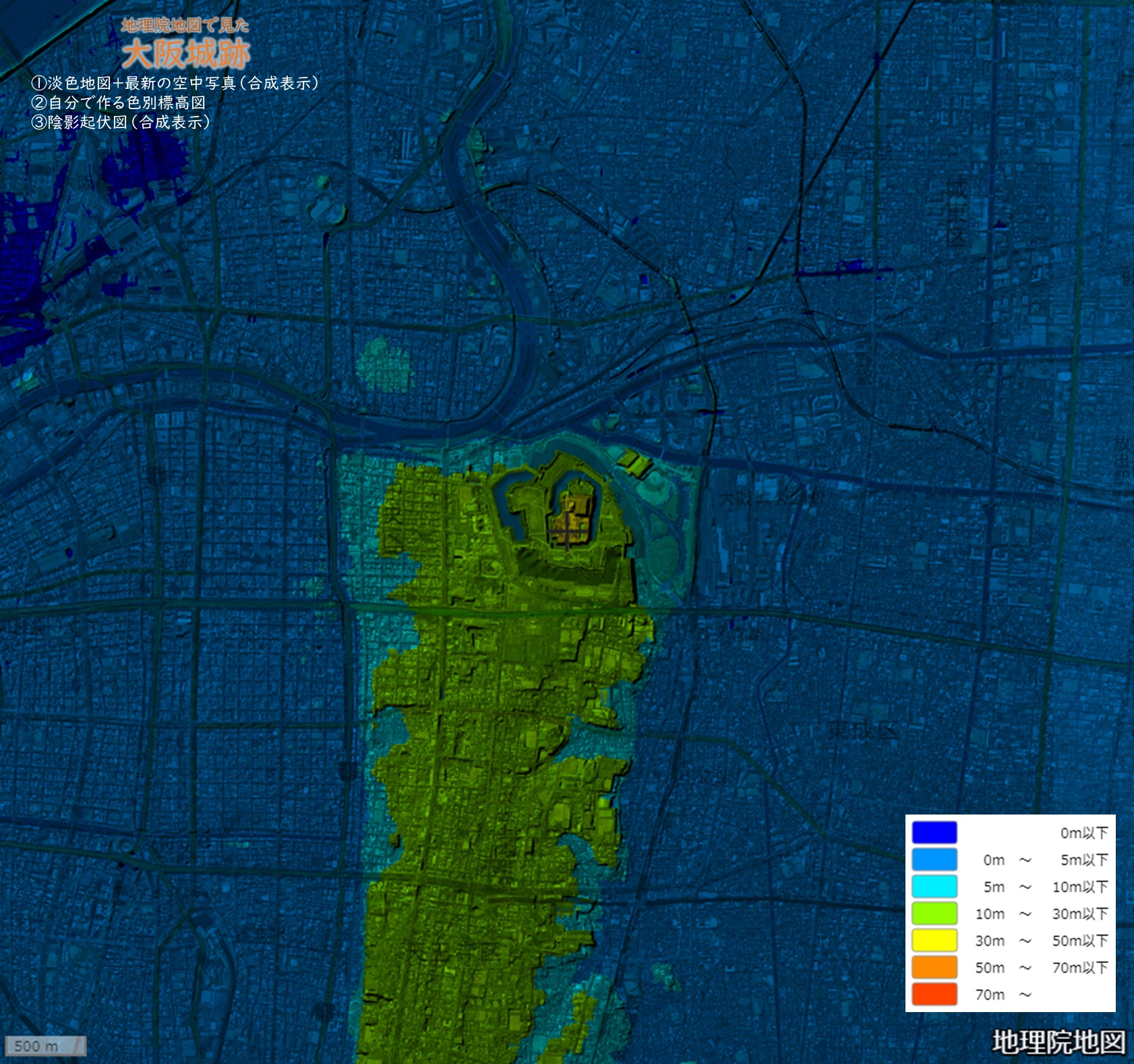This screenshot has height=1064, width=1134.
Task: Click the dark blue 0m以下 legend swatch
Action: [x=934, y=833]
